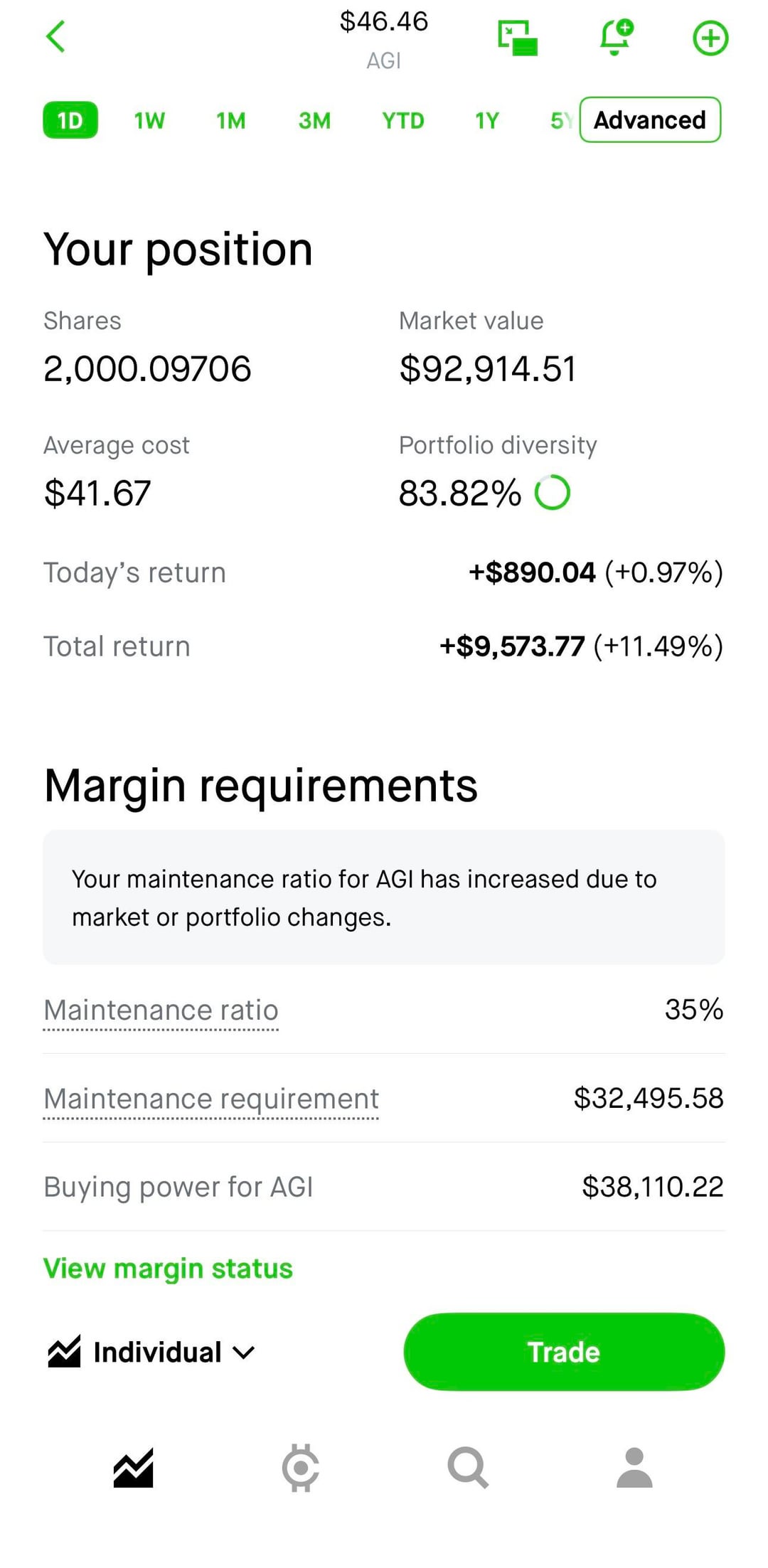
Task: Open the search magnifier tab
Action: [x=467, y=1468]
